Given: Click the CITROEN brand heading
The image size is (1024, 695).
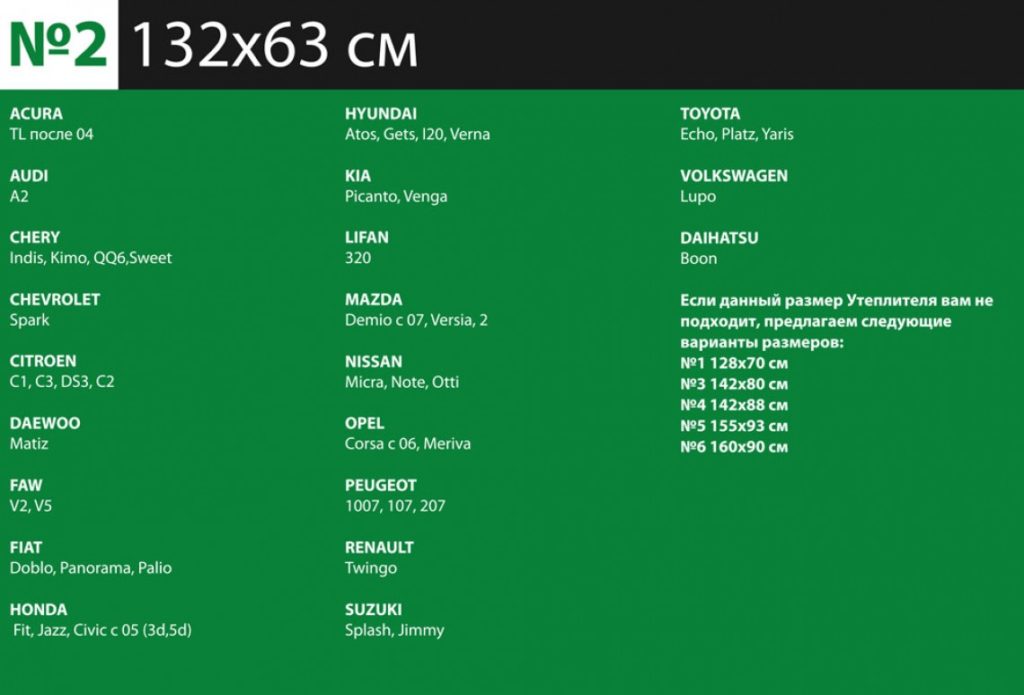Looking at the screenshot, I should 43,361.
